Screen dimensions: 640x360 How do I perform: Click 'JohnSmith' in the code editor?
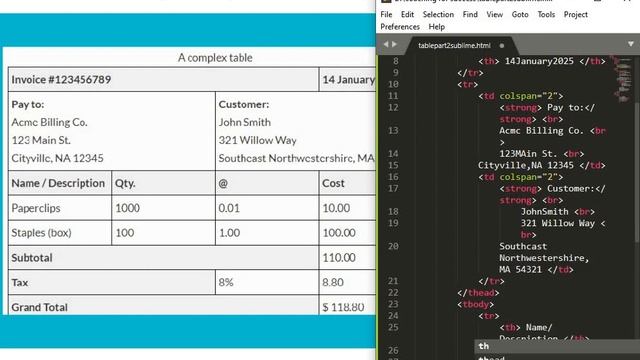[x=544, y=211]
